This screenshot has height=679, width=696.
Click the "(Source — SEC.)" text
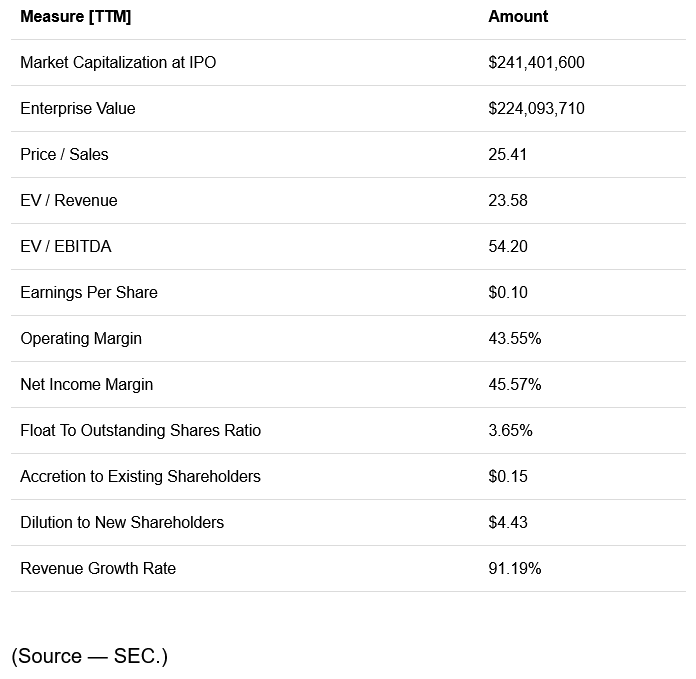(x=90, y=656)
